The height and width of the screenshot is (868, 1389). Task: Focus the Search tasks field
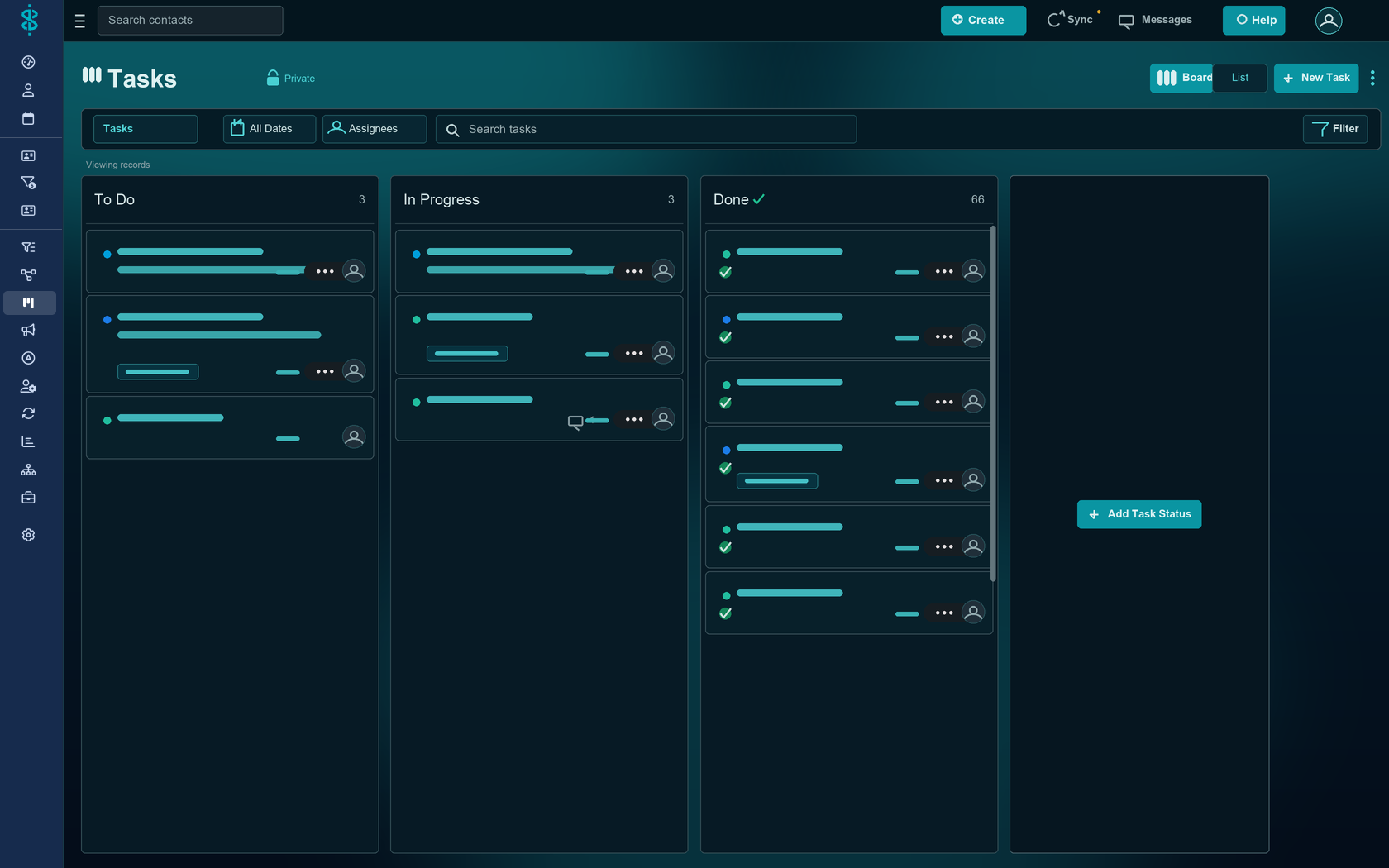tap(647, 129)
